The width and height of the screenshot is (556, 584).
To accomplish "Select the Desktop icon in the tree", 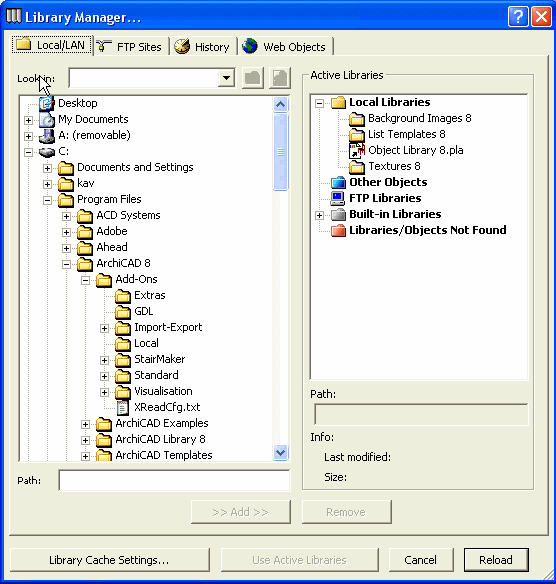I will click(x=47, y=103).
